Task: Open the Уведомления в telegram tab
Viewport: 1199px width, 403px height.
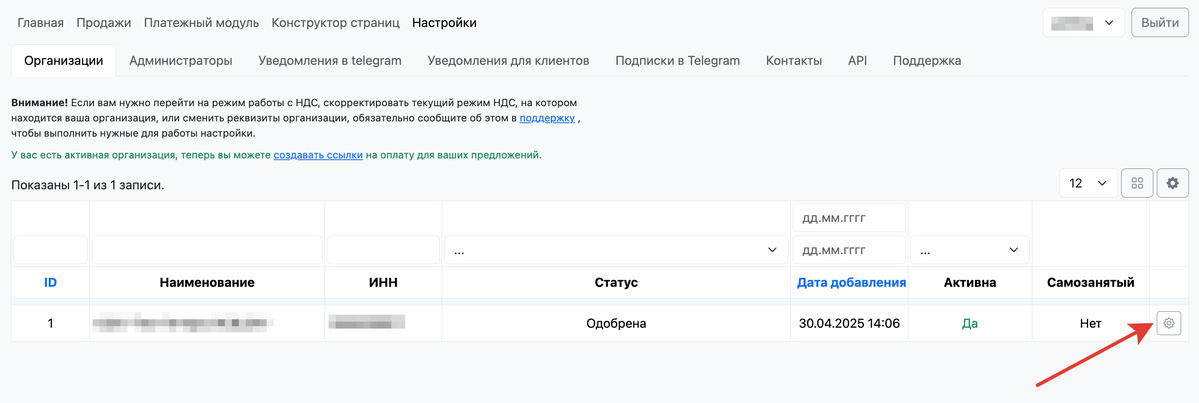Action: (x=330, y=60)
